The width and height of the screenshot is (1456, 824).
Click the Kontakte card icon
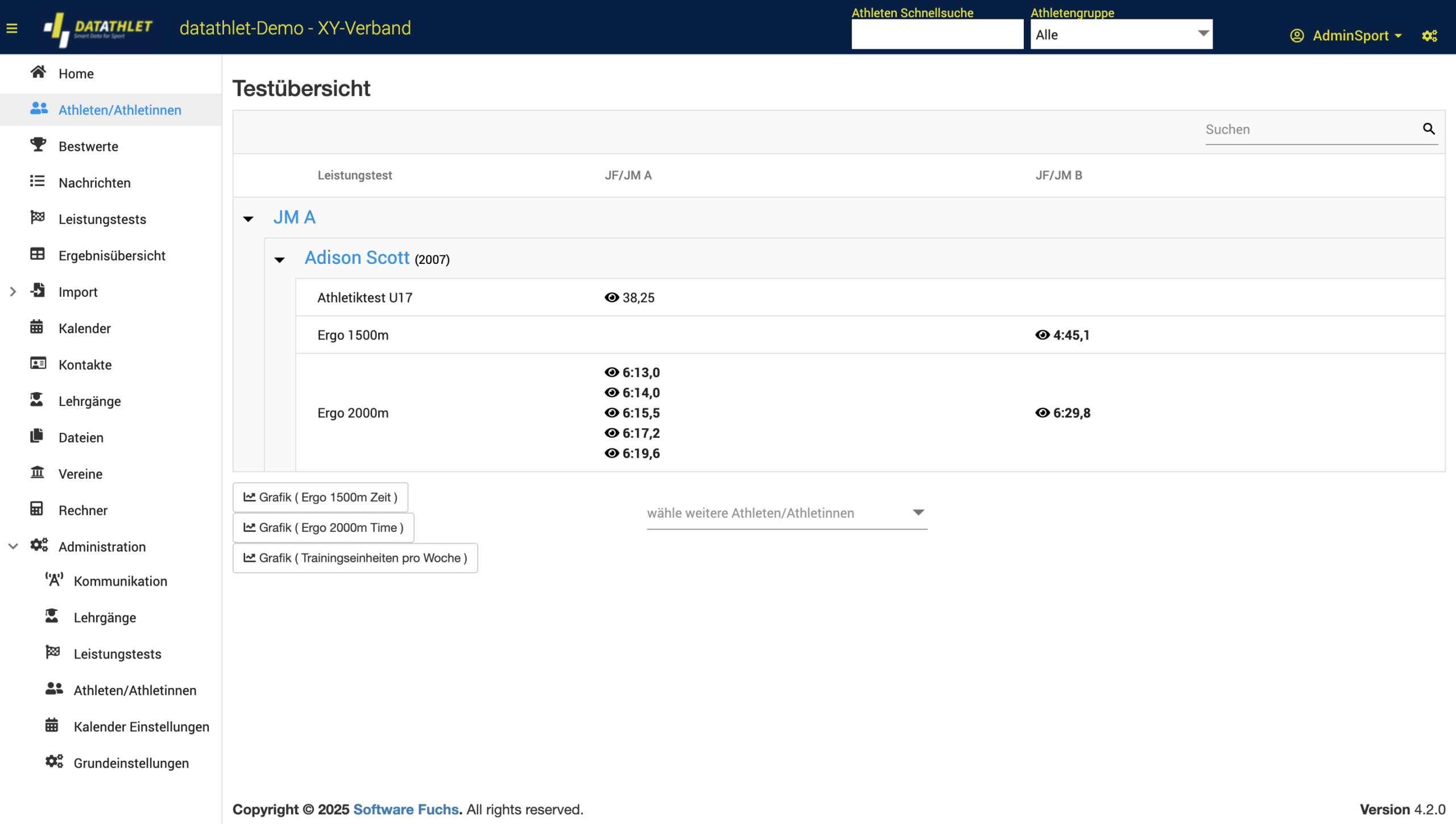click(x=38, y=363)
